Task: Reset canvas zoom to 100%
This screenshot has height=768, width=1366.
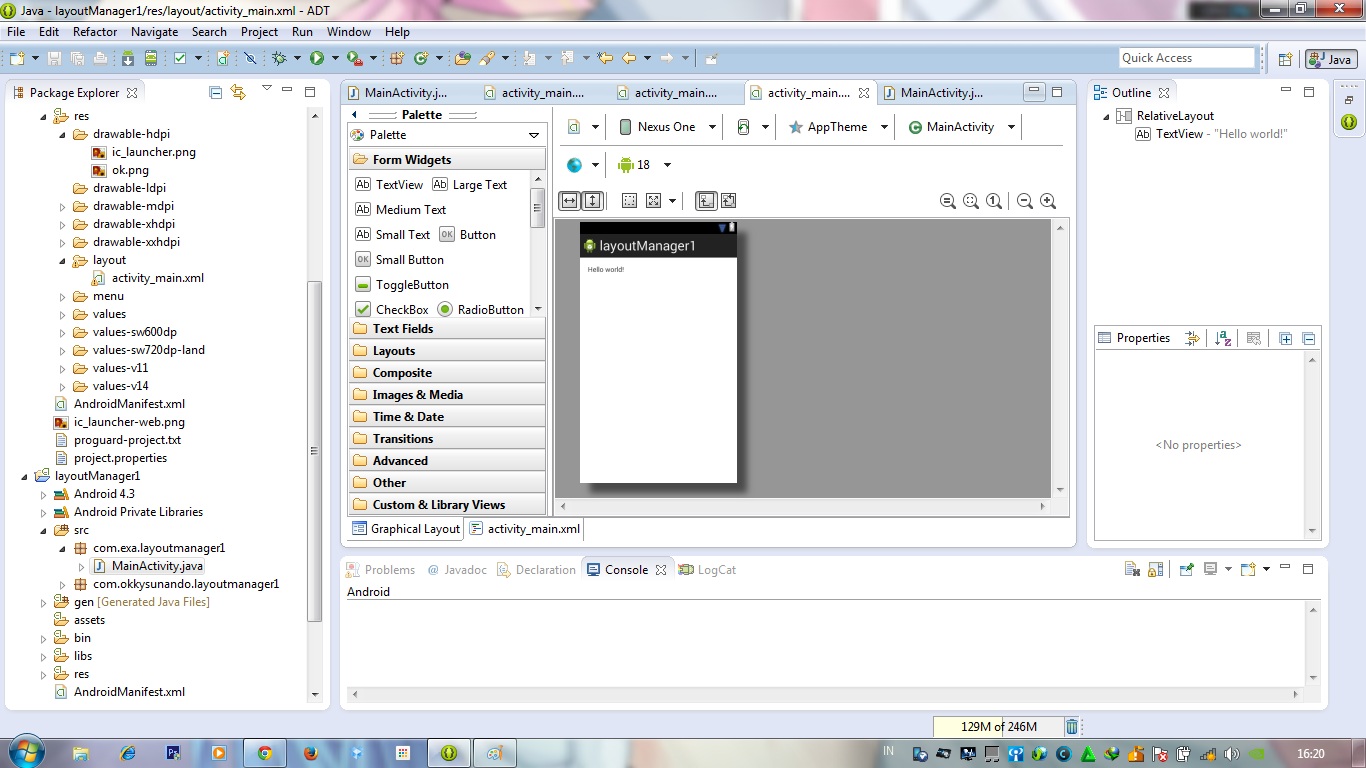Action: coord(994,201)
